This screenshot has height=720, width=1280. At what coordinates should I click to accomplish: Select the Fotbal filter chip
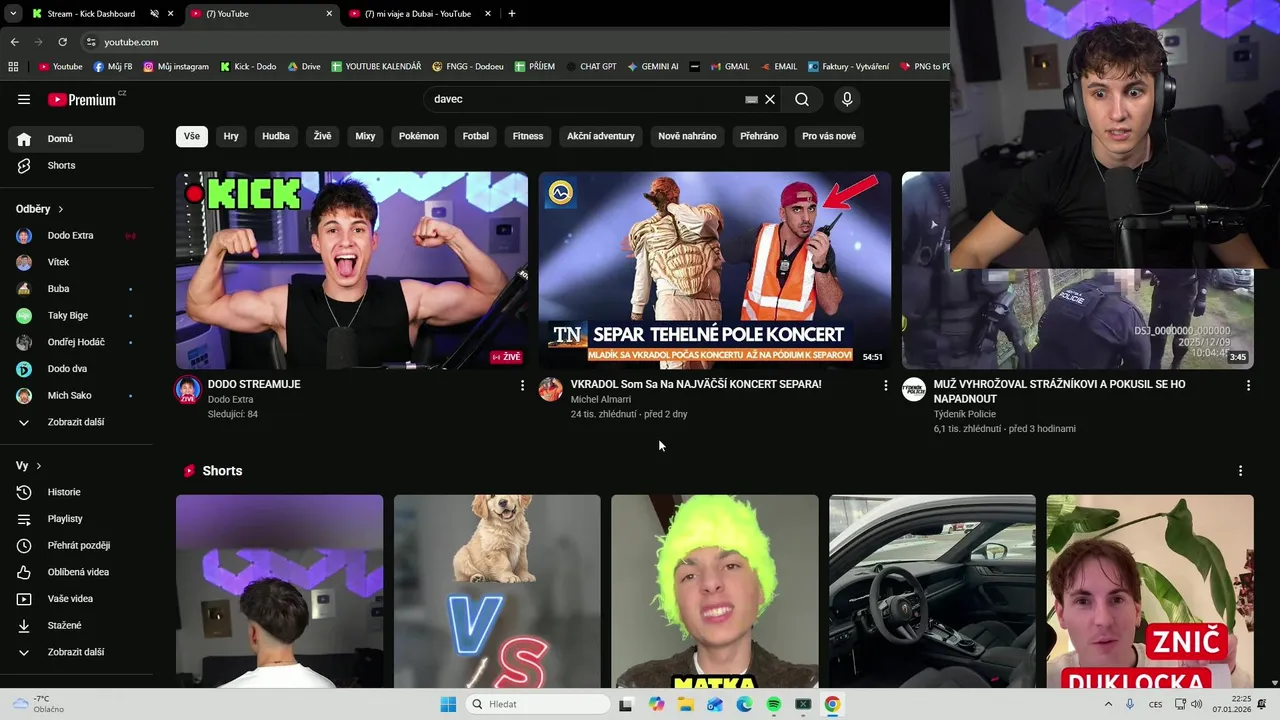point(476,136)
